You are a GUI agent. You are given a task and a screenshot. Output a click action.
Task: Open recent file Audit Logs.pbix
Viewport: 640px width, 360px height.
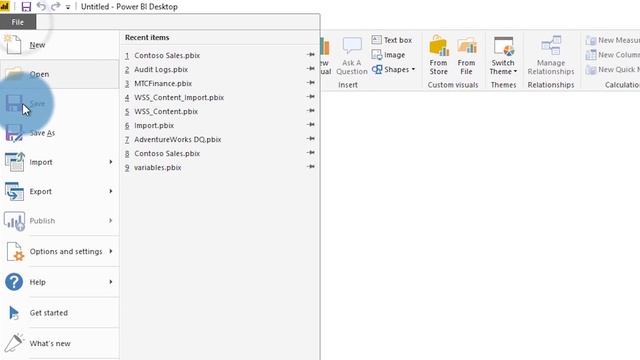pyautogui.click(x=161, y=69)
